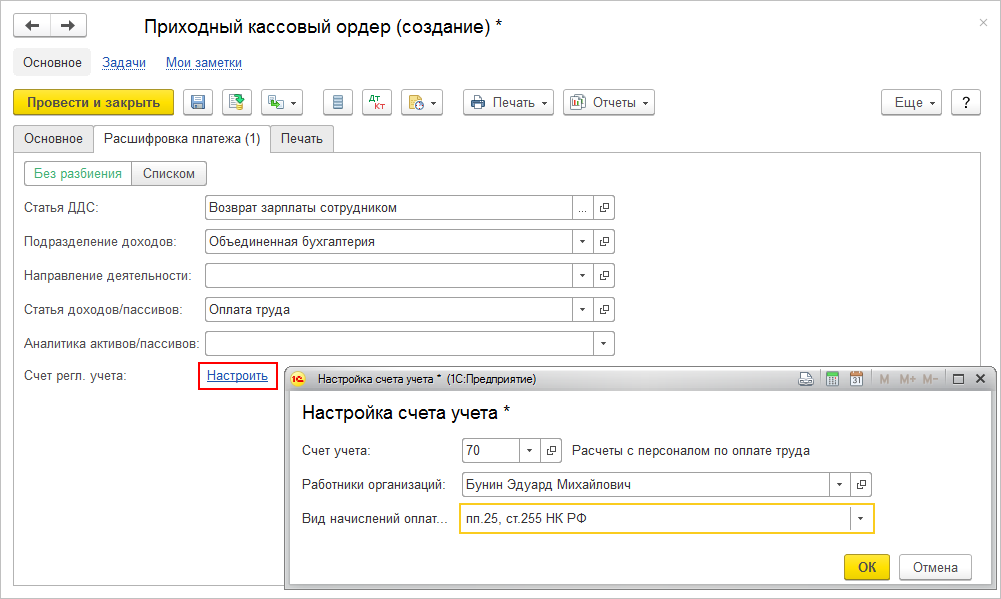Select the Без разбиения mode
Image resolution: width=1001 pixels, height=599 pixels.
[77, 173]
